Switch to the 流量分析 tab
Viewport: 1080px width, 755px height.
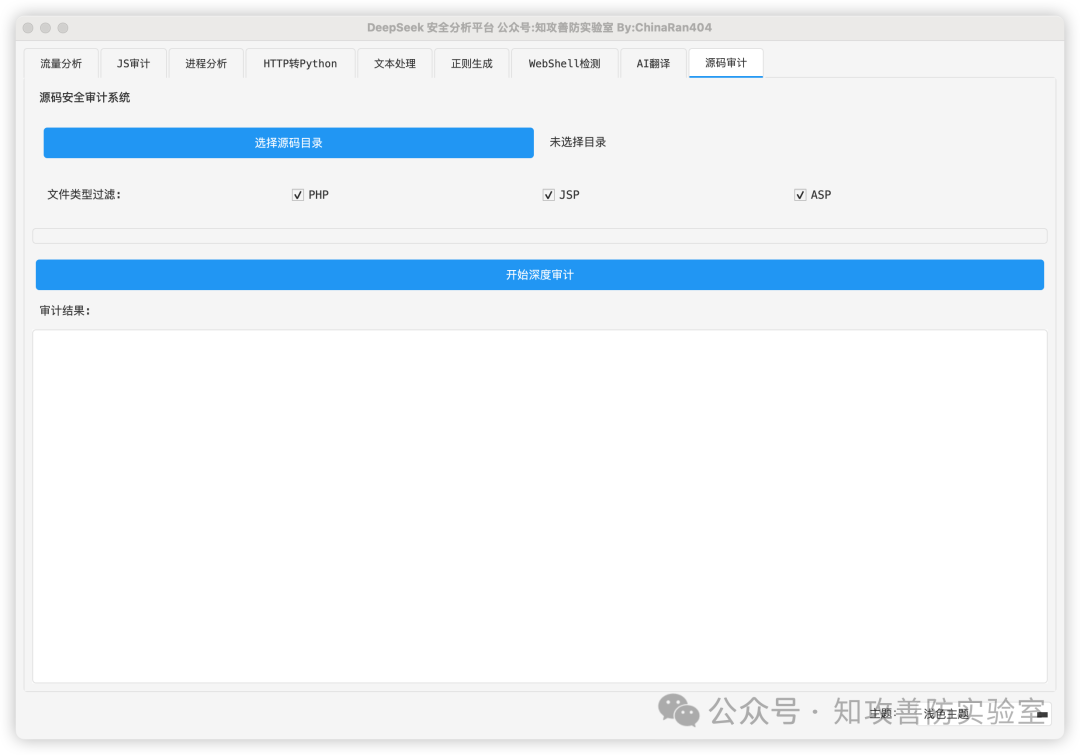click(x=61, y=63)
